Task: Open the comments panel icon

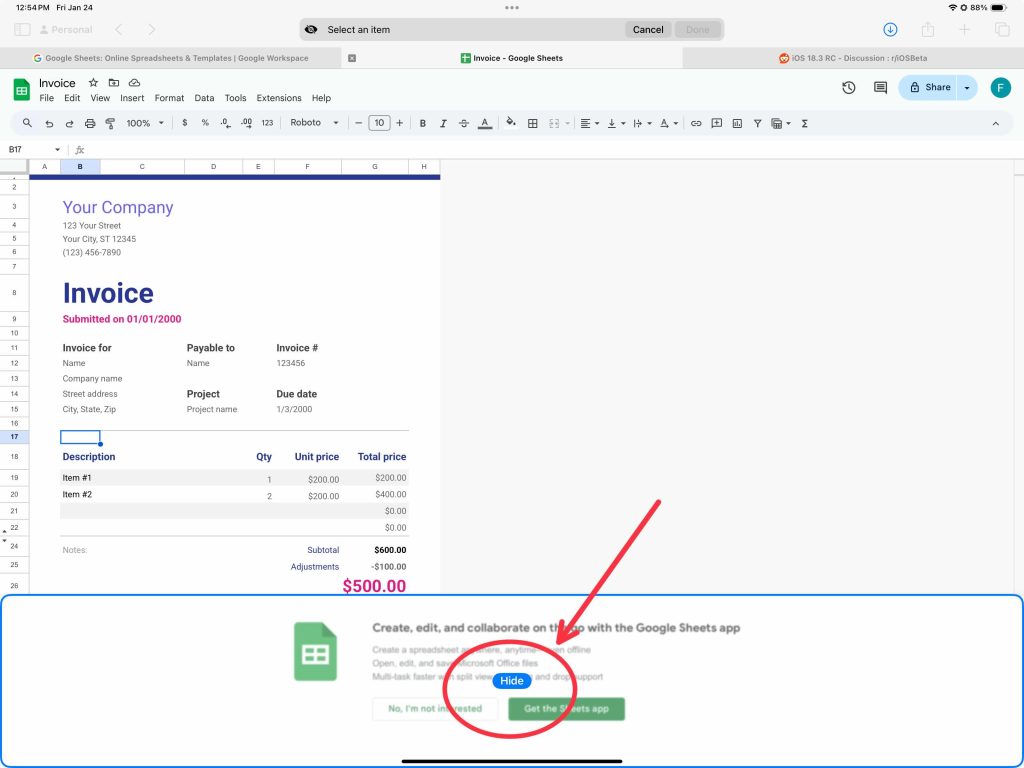Action: (x=880, y=88)
